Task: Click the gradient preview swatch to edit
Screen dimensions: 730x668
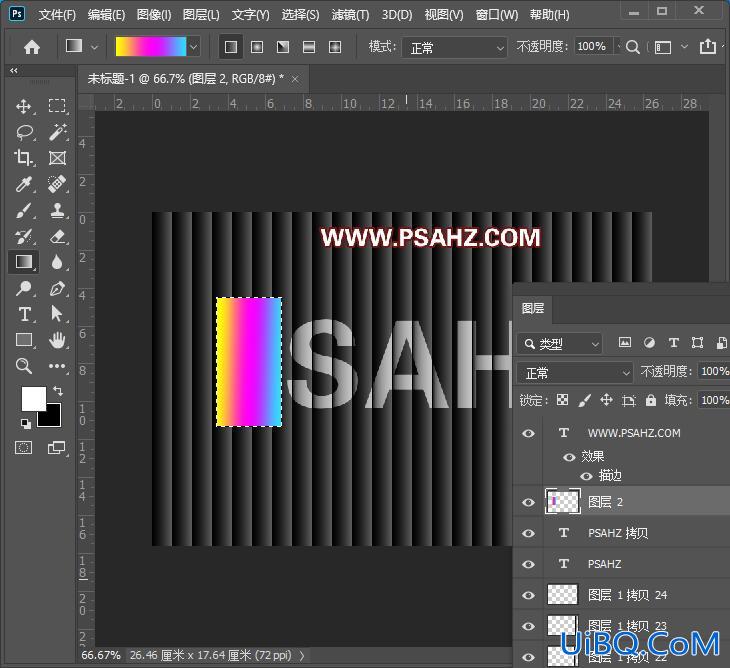Action: [151, 47]
